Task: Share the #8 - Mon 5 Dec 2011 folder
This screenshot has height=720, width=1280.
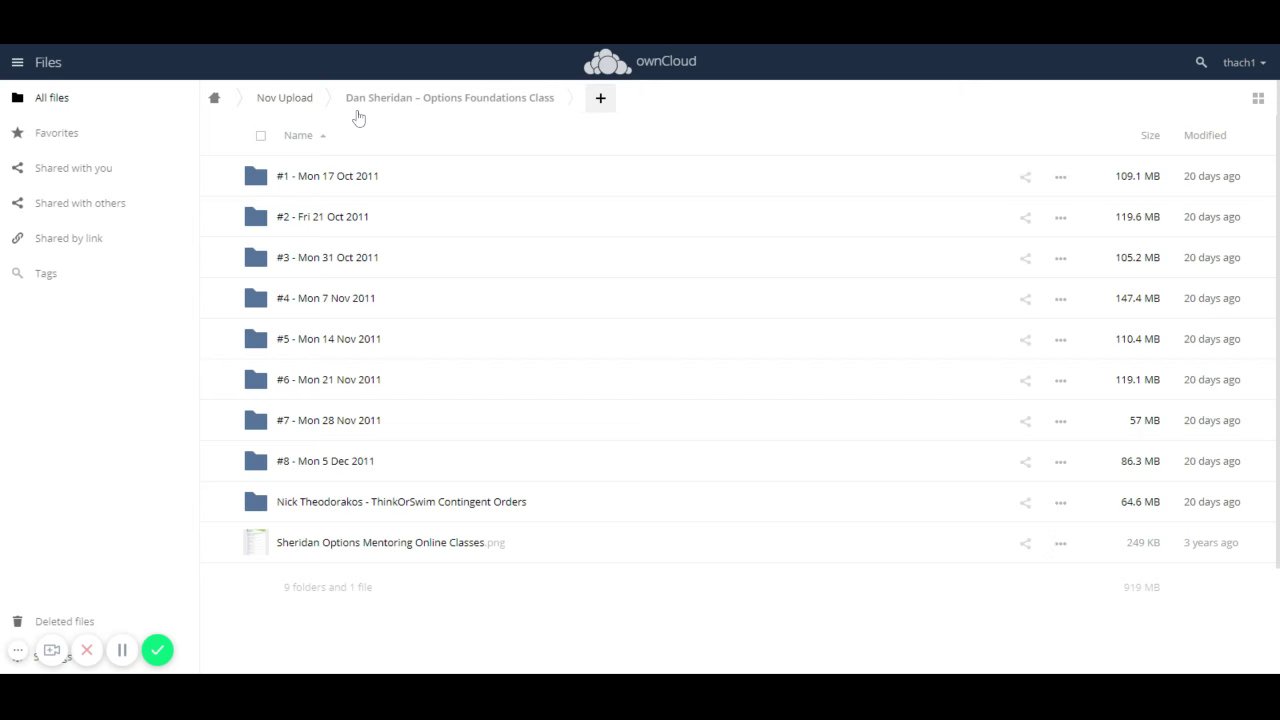Action: point(1025,462)
